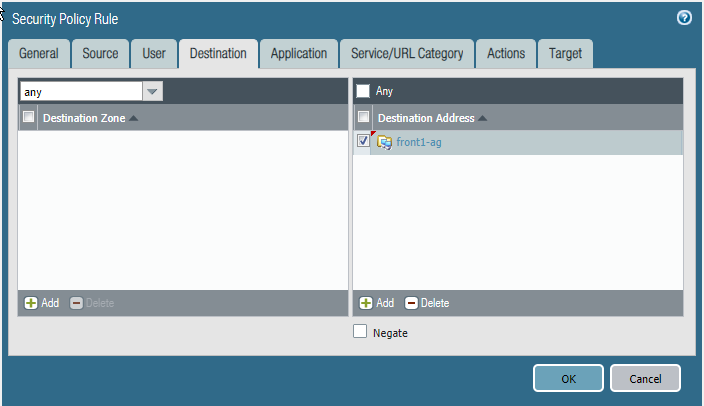The height and width of the screenshot is (406, 704).
Task: Click the 'any' zone combo box field
Action: coord(81,92)
